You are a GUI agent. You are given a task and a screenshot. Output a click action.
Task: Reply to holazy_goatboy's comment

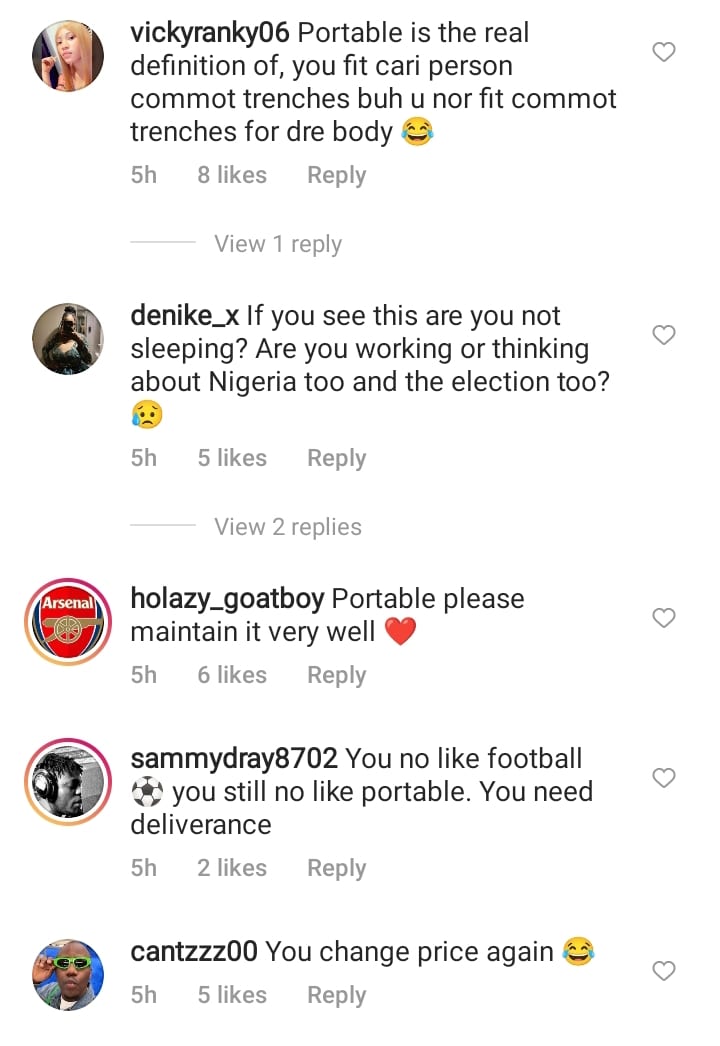pyautogui.click(x=336, y=675)
